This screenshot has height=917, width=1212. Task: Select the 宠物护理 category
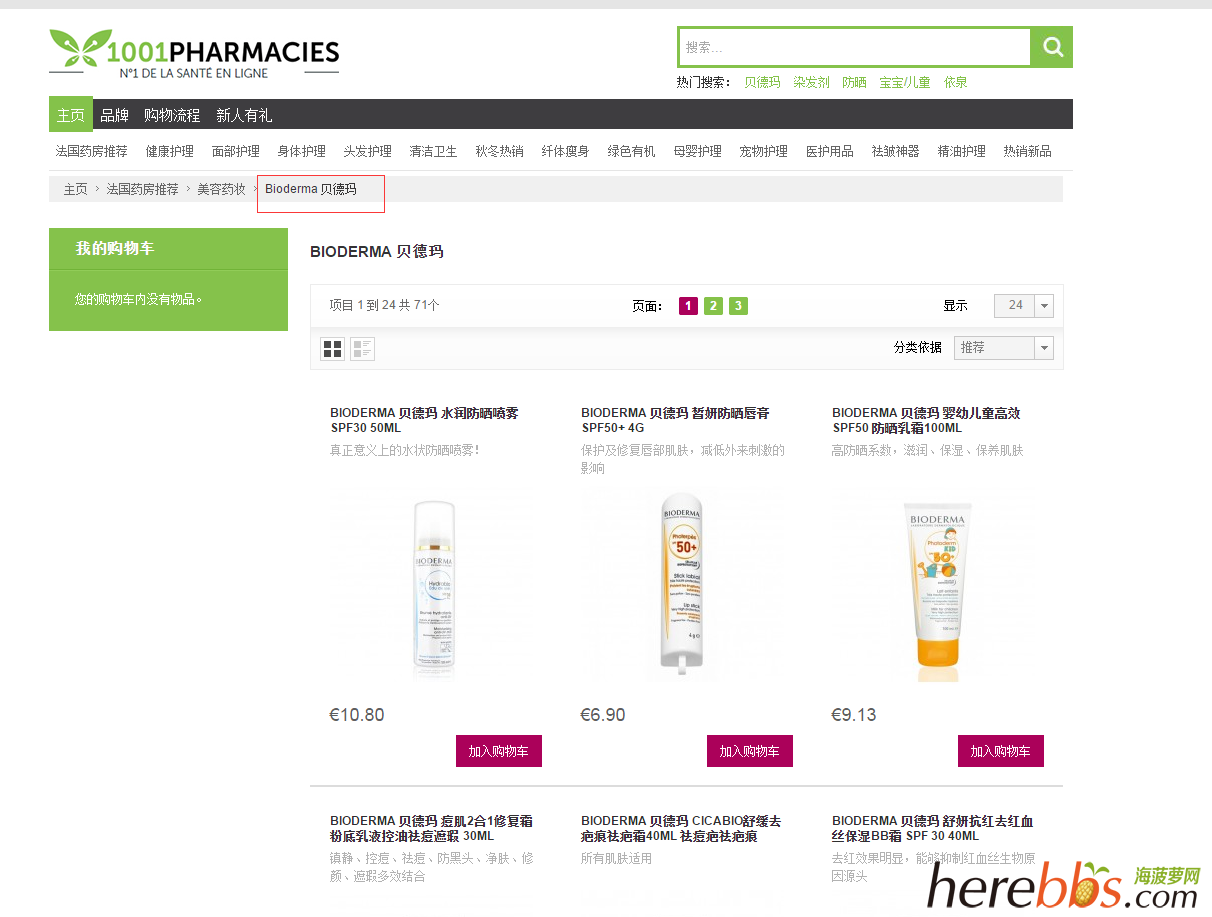pos(764,151)
